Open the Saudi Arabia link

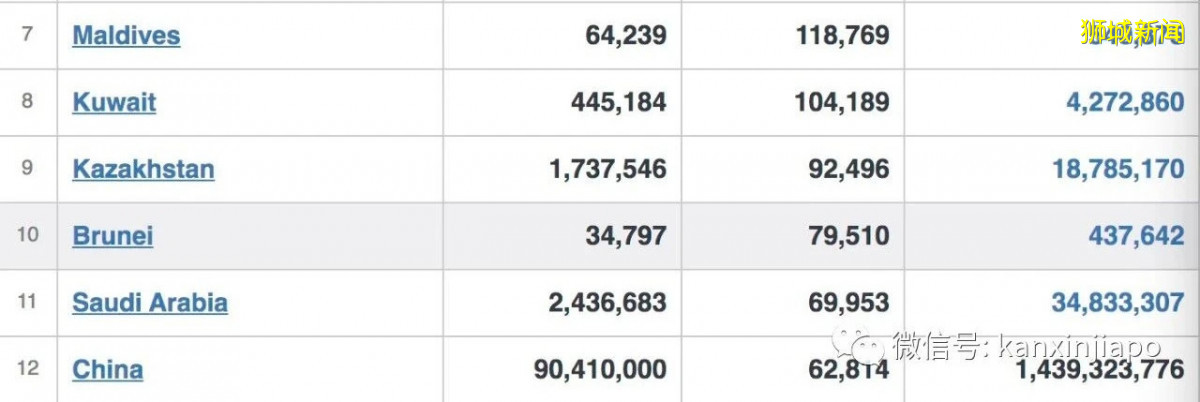pos(150,303)
